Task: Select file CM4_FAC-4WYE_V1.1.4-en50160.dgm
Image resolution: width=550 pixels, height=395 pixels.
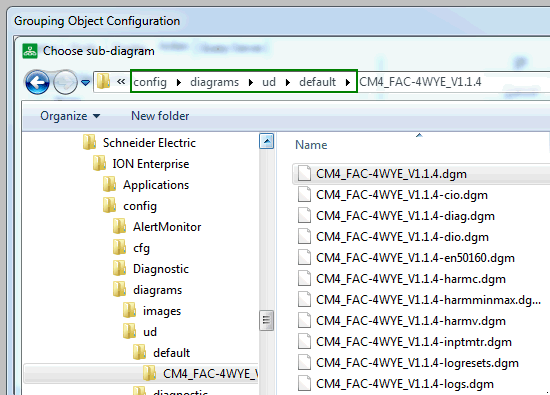Action: click(x=415, y=258)
